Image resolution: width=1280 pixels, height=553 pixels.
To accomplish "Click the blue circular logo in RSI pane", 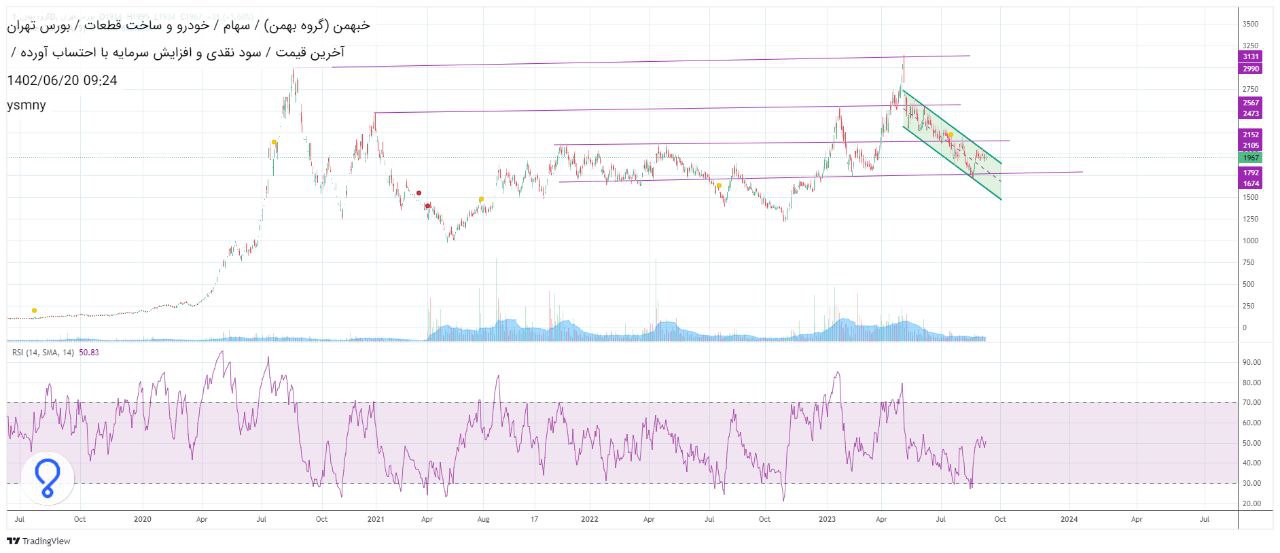I will pyautogui.click(x=46, y=477).
